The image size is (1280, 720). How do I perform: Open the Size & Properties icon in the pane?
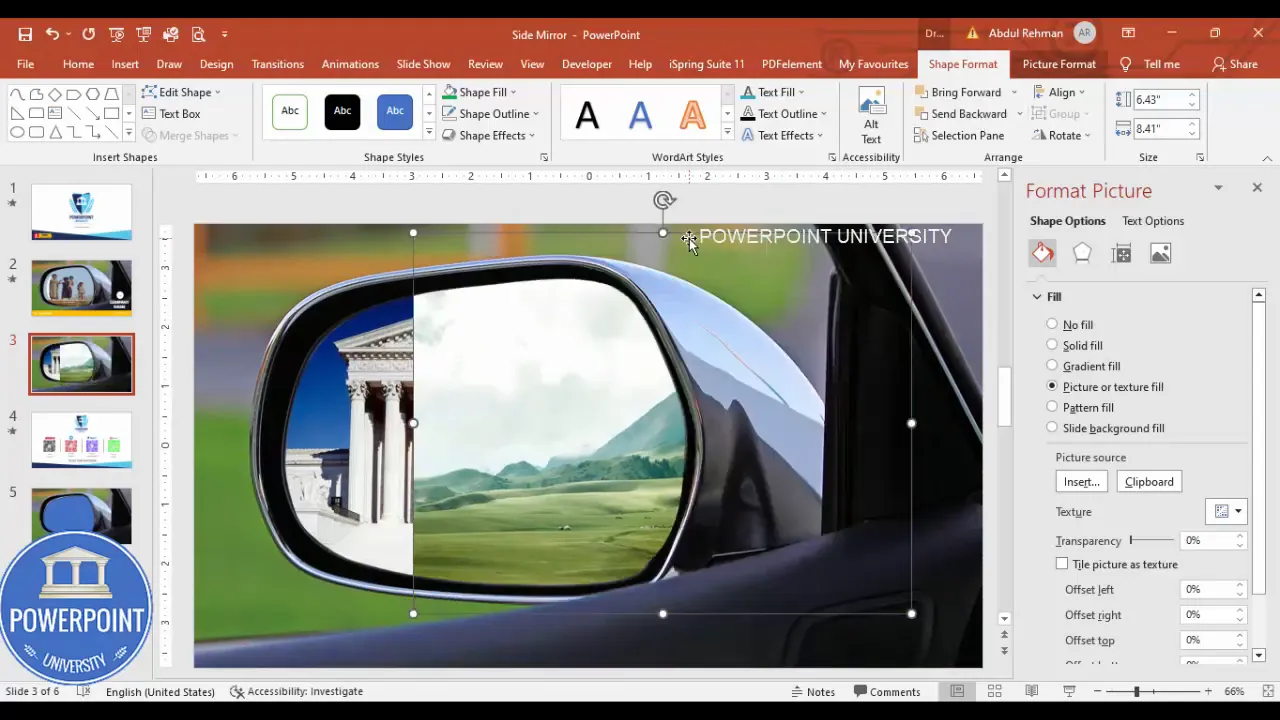(1121, 254)
